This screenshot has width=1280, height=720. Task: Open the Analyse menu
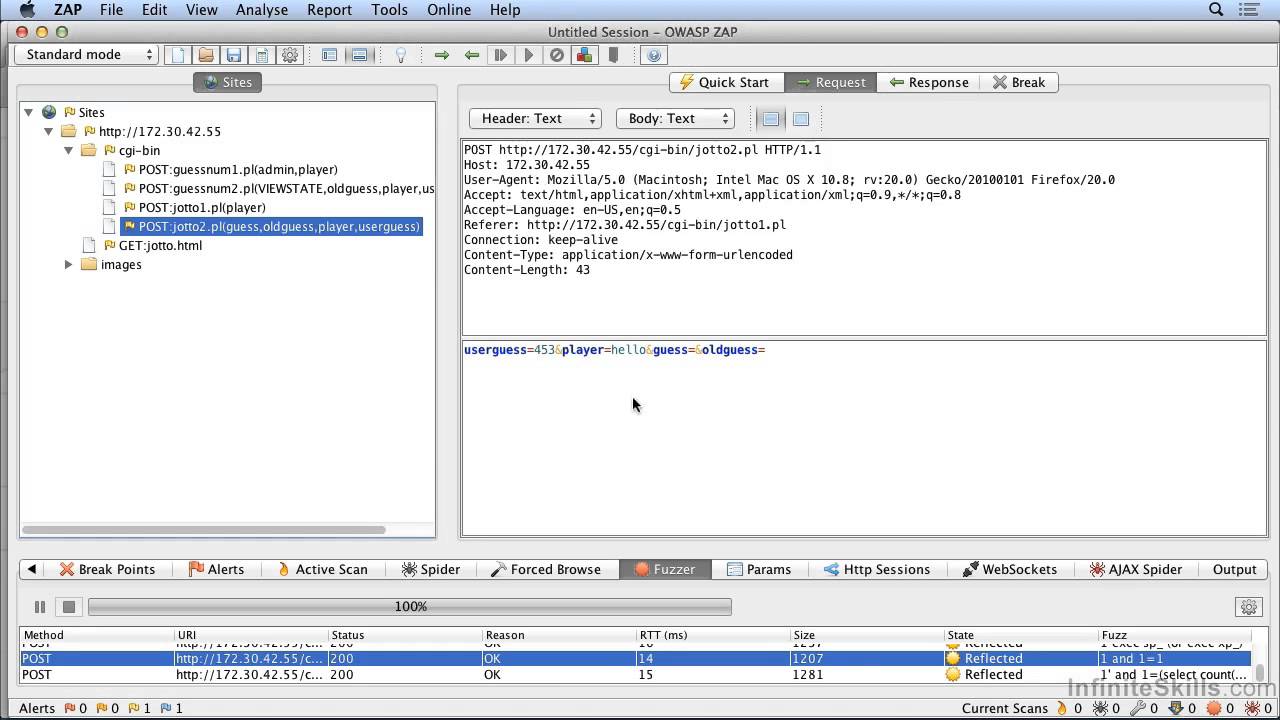[262, 10]
